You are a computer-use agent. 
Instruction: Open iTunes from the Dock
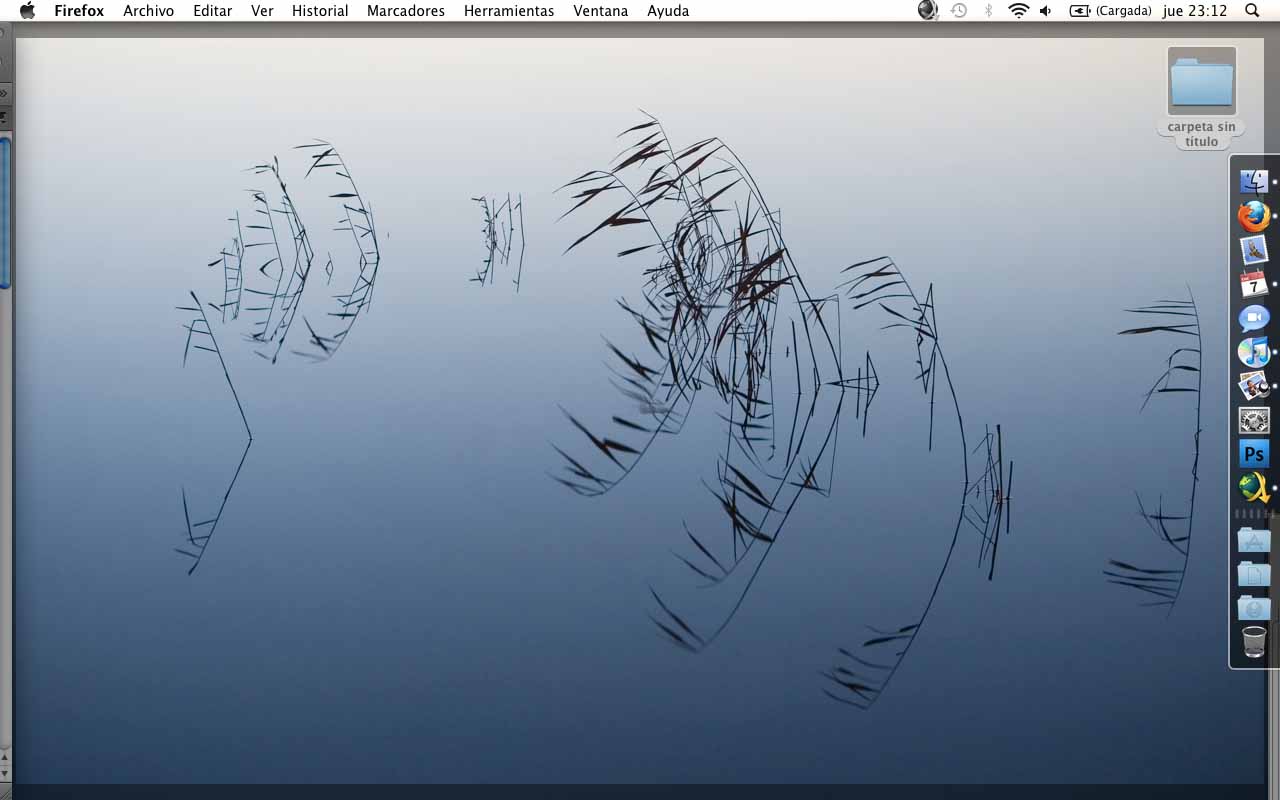coord(1254,352)
